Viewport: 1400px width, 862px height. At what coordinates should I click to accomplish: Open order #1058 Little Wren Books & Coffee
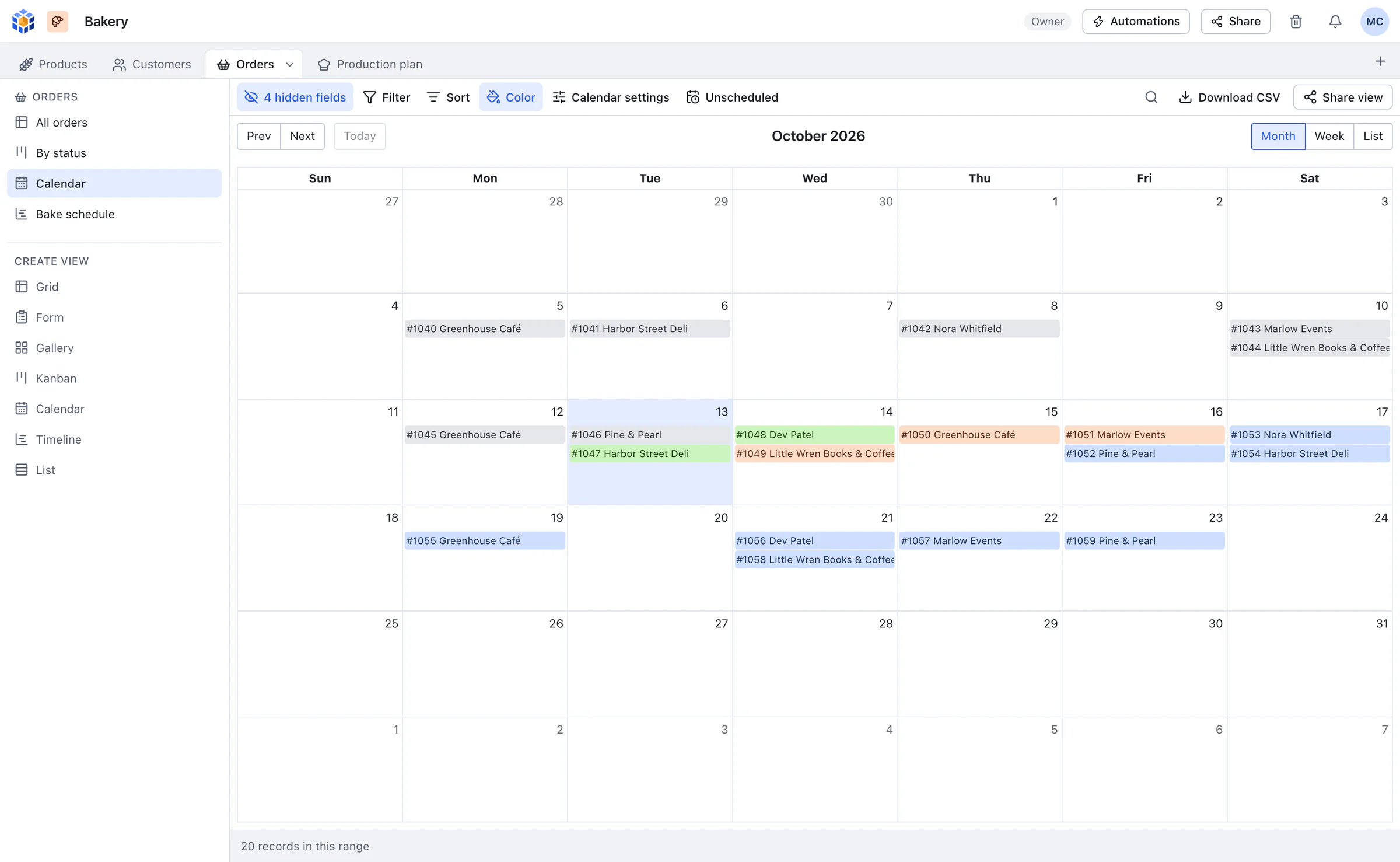click(814, 560)
